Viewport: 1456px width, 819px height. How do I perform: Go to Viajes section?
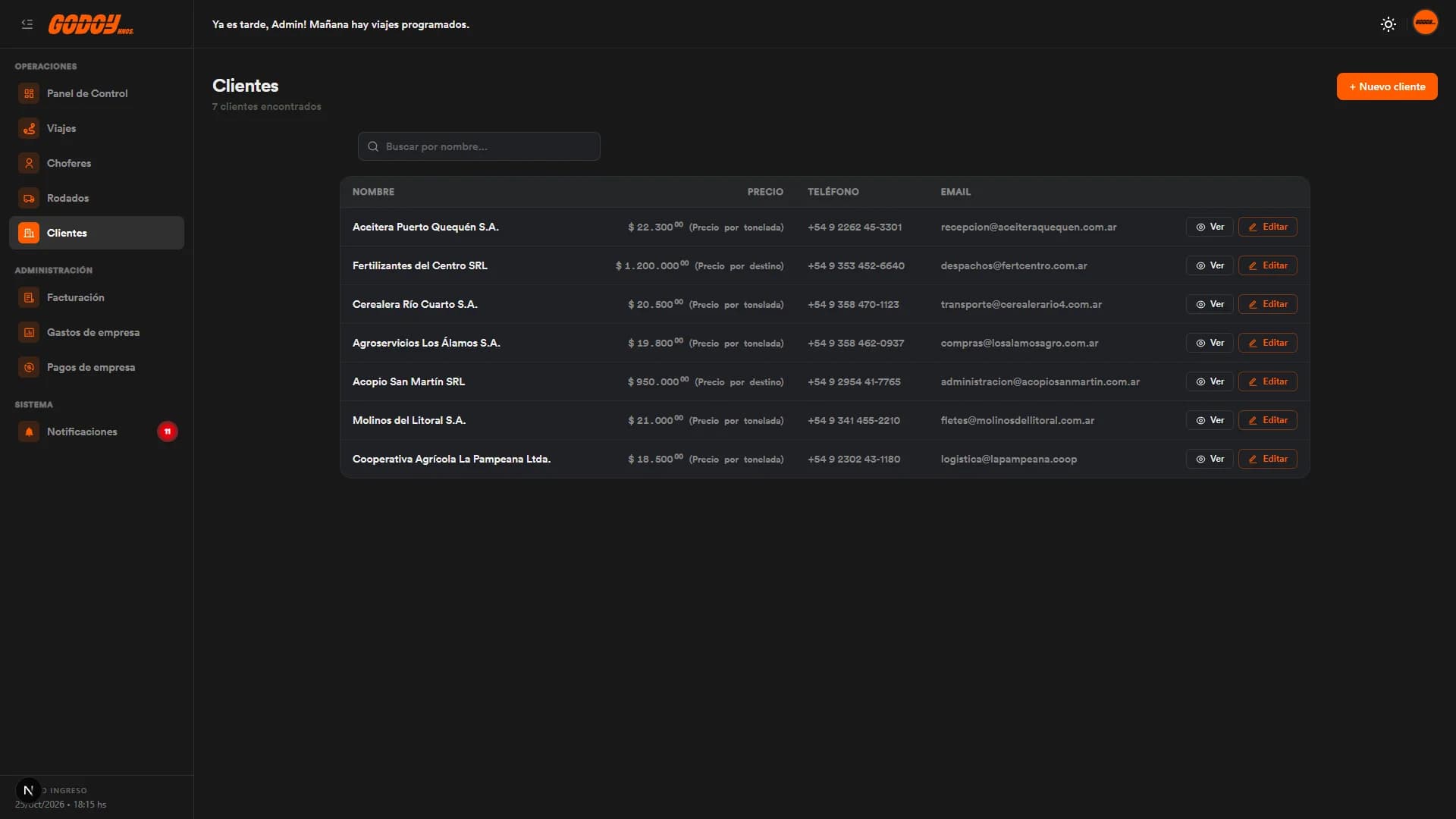pos(96,128)
